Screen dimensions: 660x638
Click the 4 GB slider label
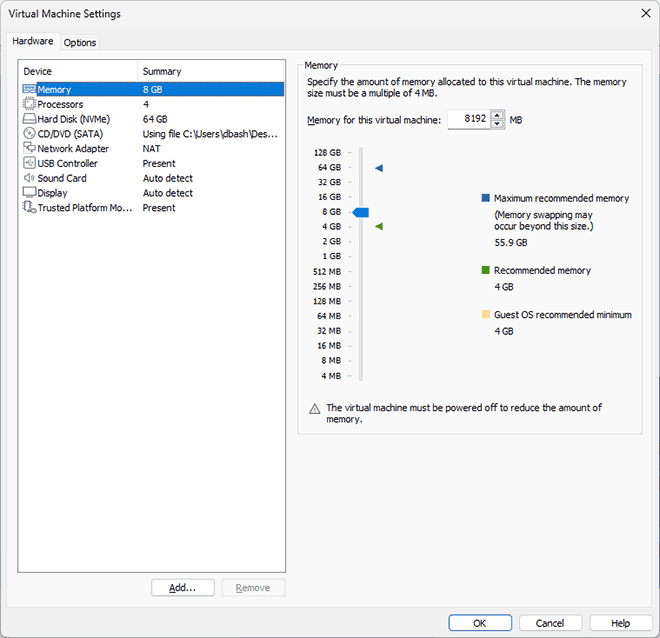tap(331, 226)
